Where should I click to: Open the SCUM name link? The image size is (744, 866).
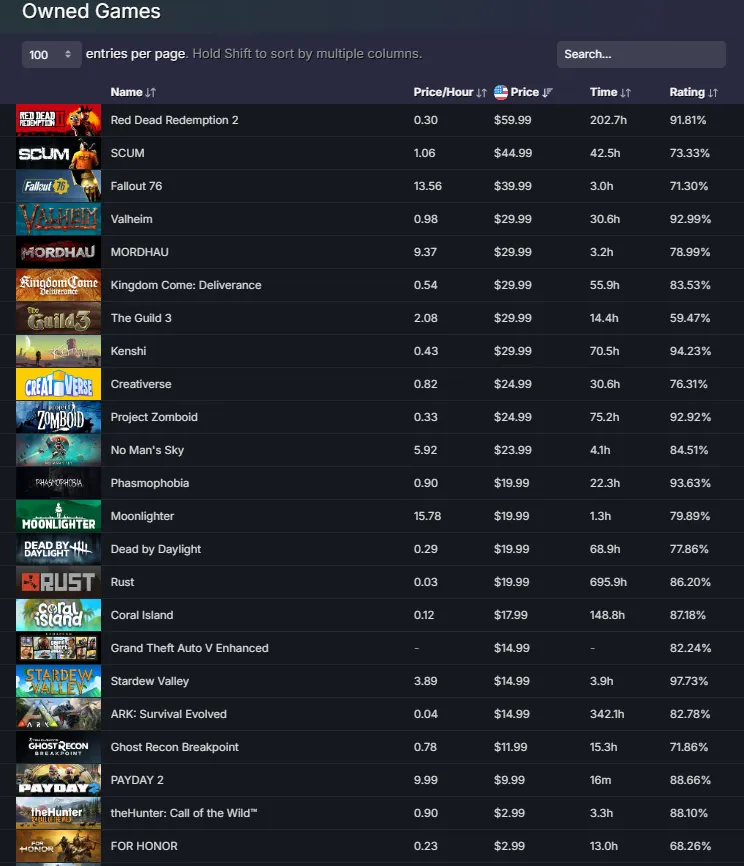click(128, 153)
